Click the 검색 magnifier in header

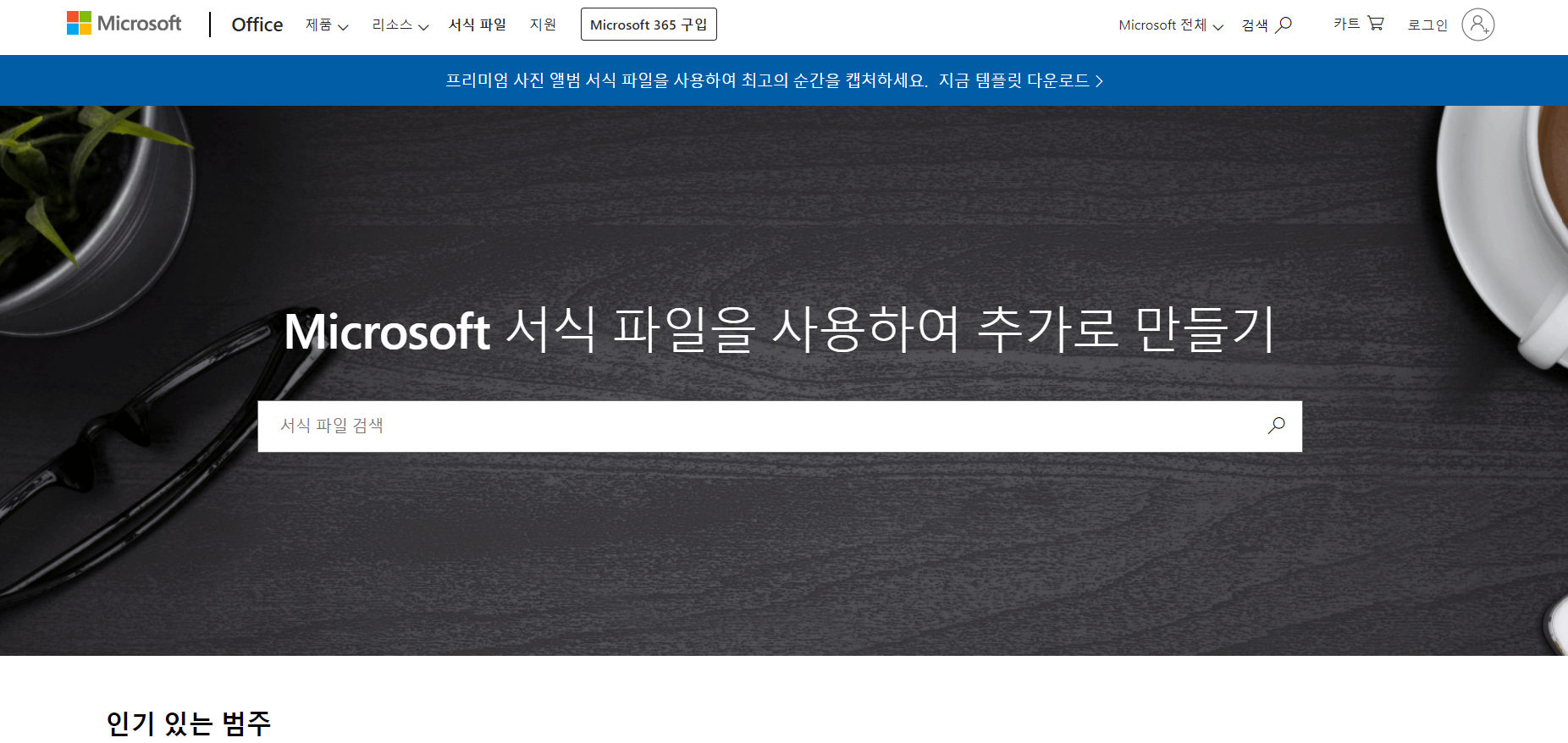[1267, 25]
